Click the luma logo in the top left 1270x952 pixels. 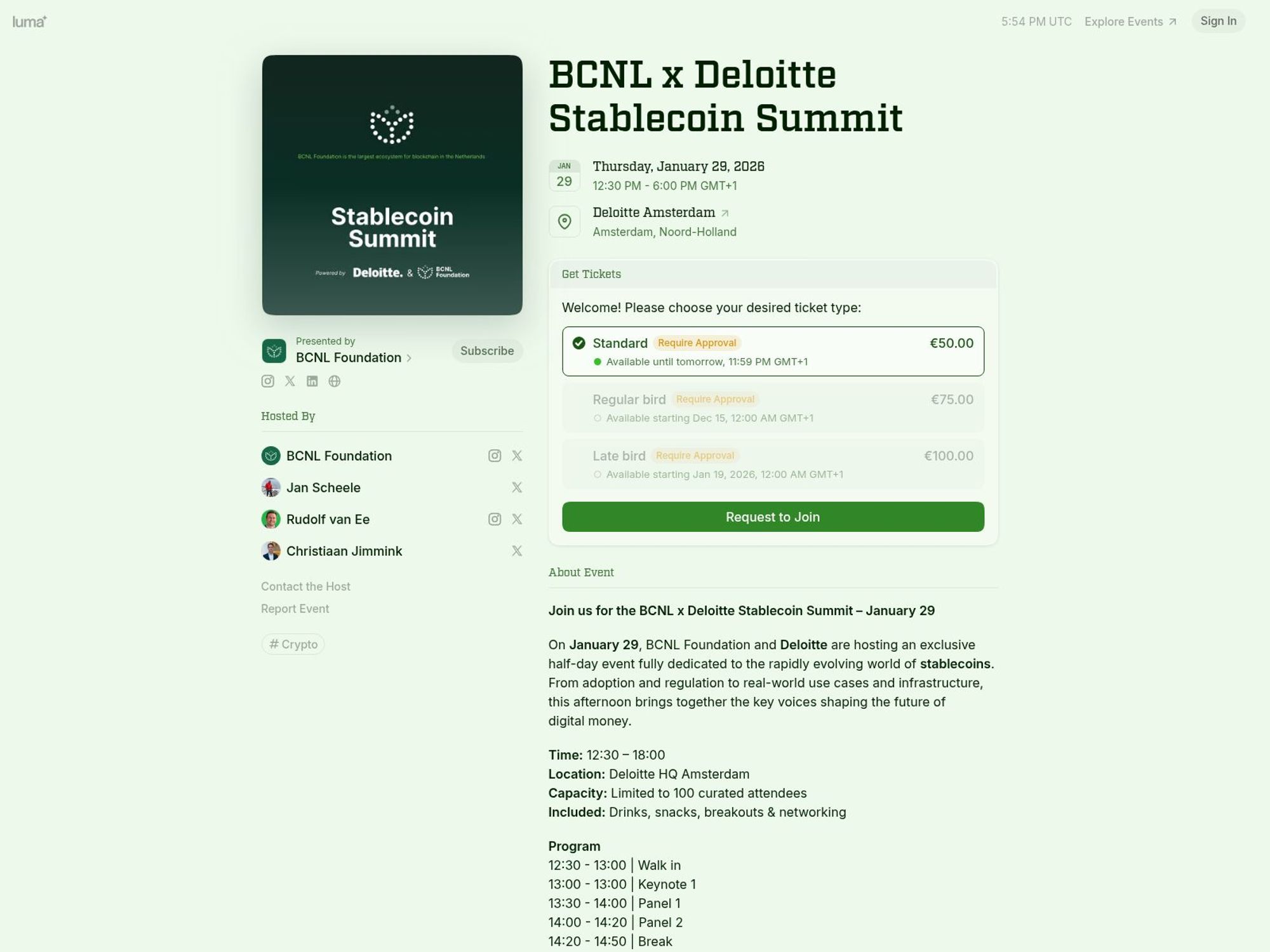(28, 20)
